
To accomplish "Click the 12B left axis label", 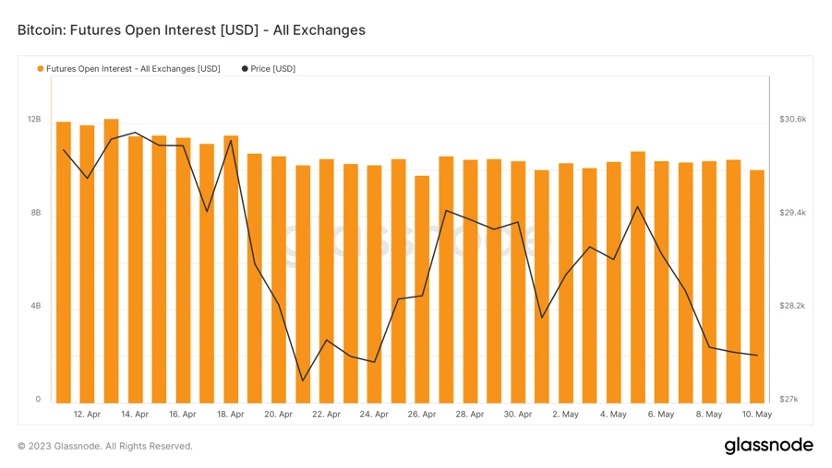I will 34,120.
